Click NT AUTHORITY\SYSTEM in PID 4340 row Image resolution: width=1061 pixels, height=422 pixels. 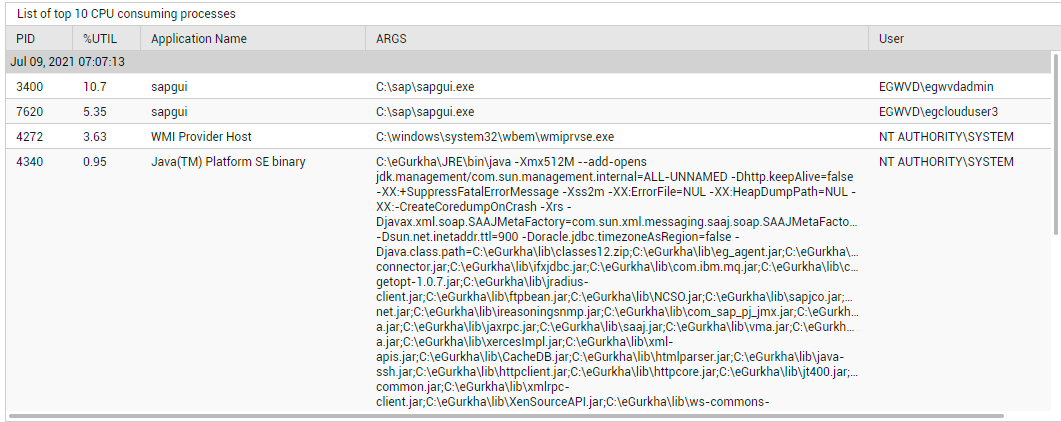pos(946,162)
